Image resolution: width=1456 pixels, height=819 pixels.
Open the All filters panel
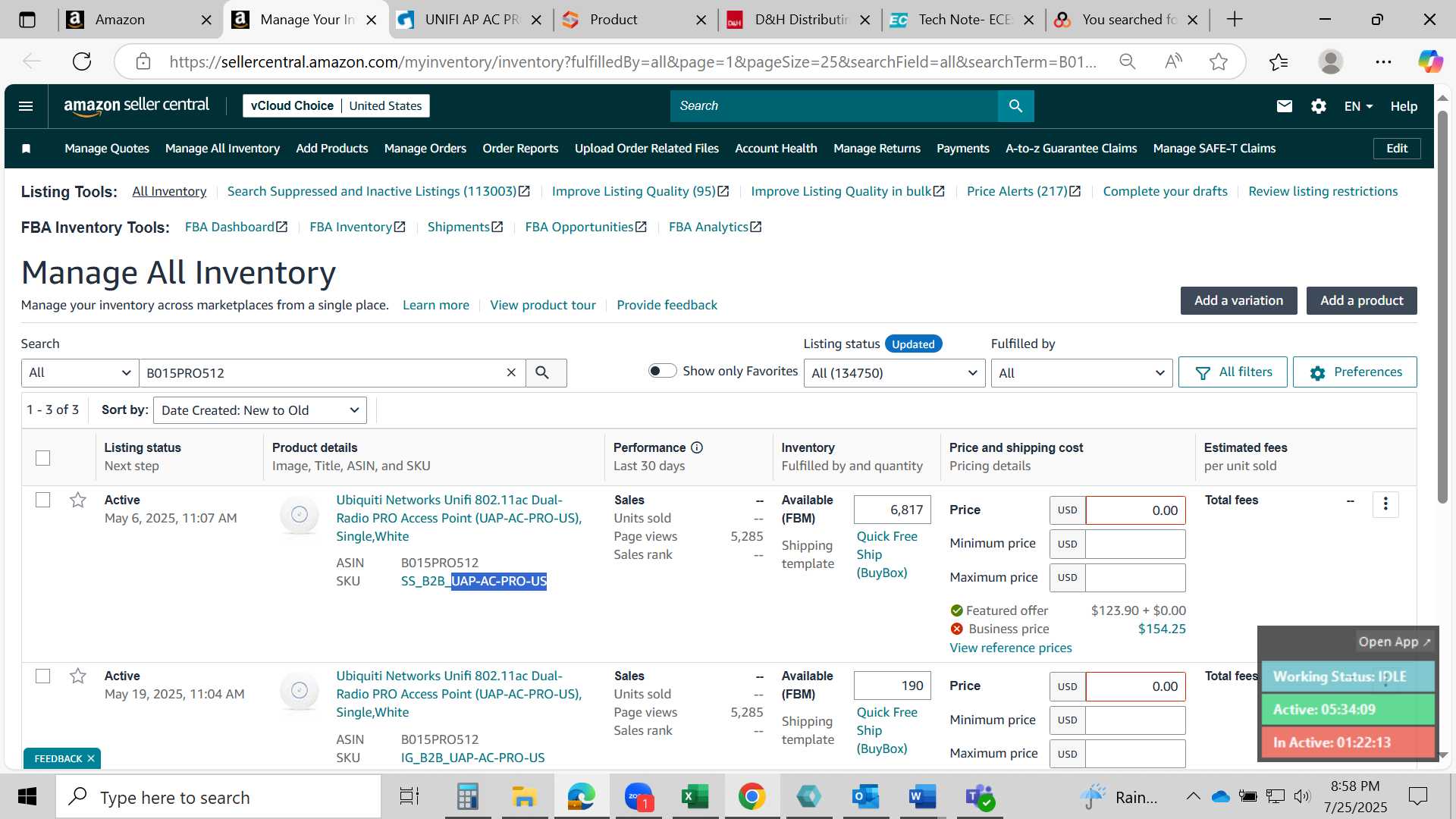pyautogui.click(x=1232, y=372)
